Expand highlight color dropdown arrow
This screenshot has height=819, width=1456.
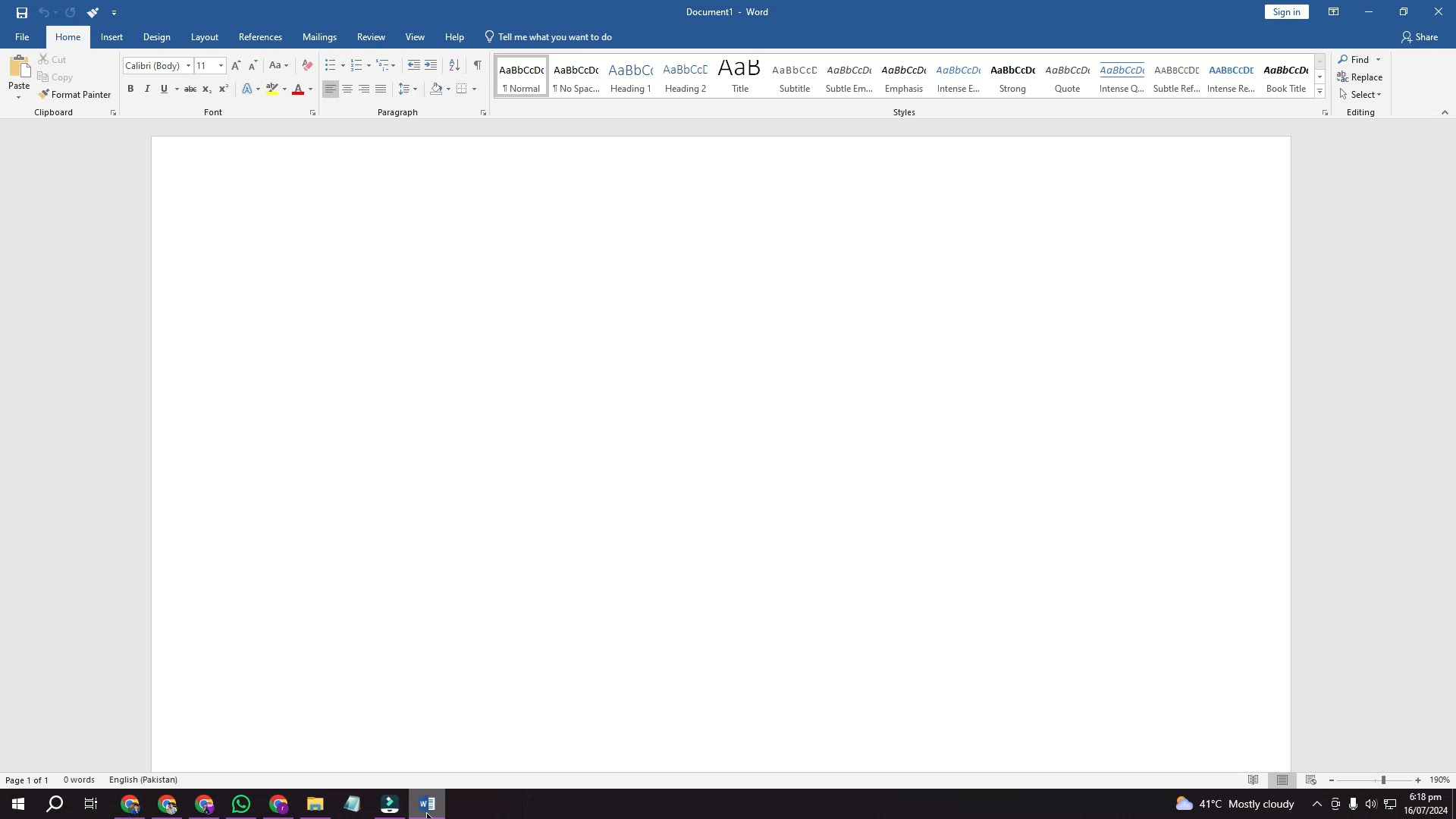(x=284, y=89)
